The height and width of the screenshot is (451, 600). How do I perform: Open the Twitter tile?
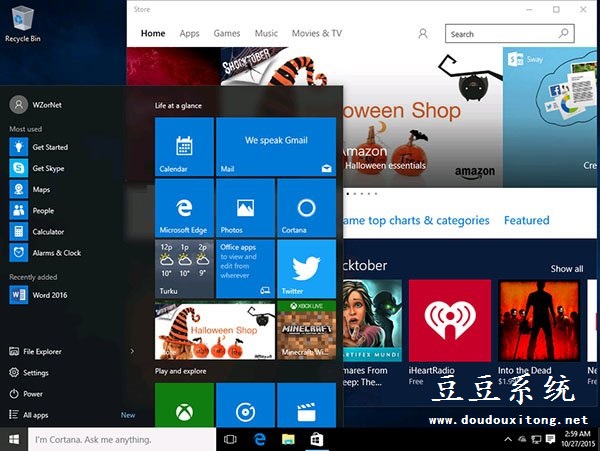pos(307,269)
